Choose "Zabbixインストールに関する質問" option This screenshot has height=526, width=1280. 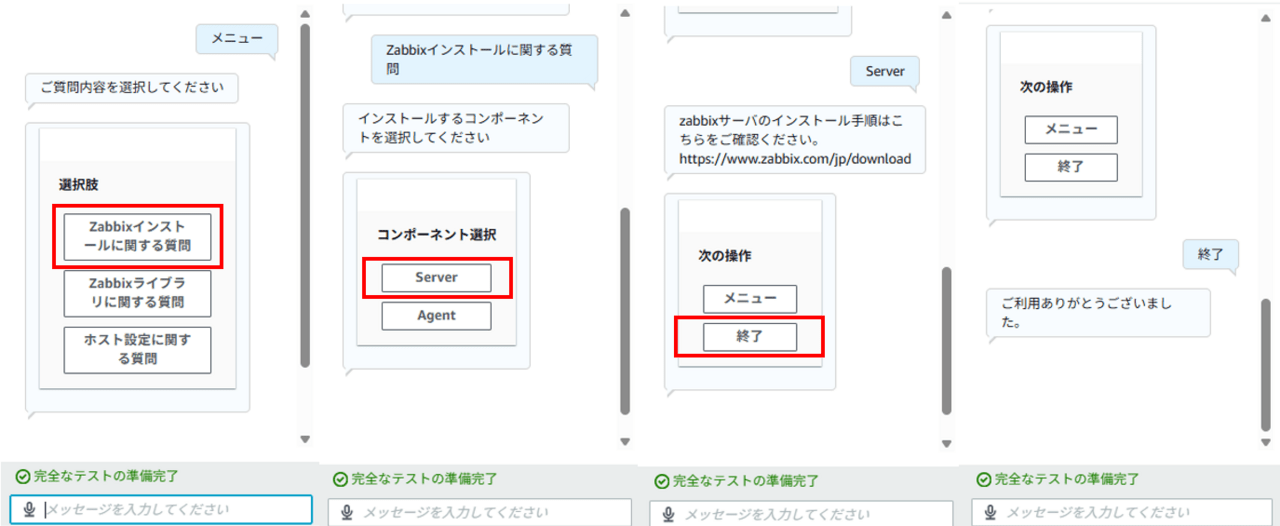(137, 236)
